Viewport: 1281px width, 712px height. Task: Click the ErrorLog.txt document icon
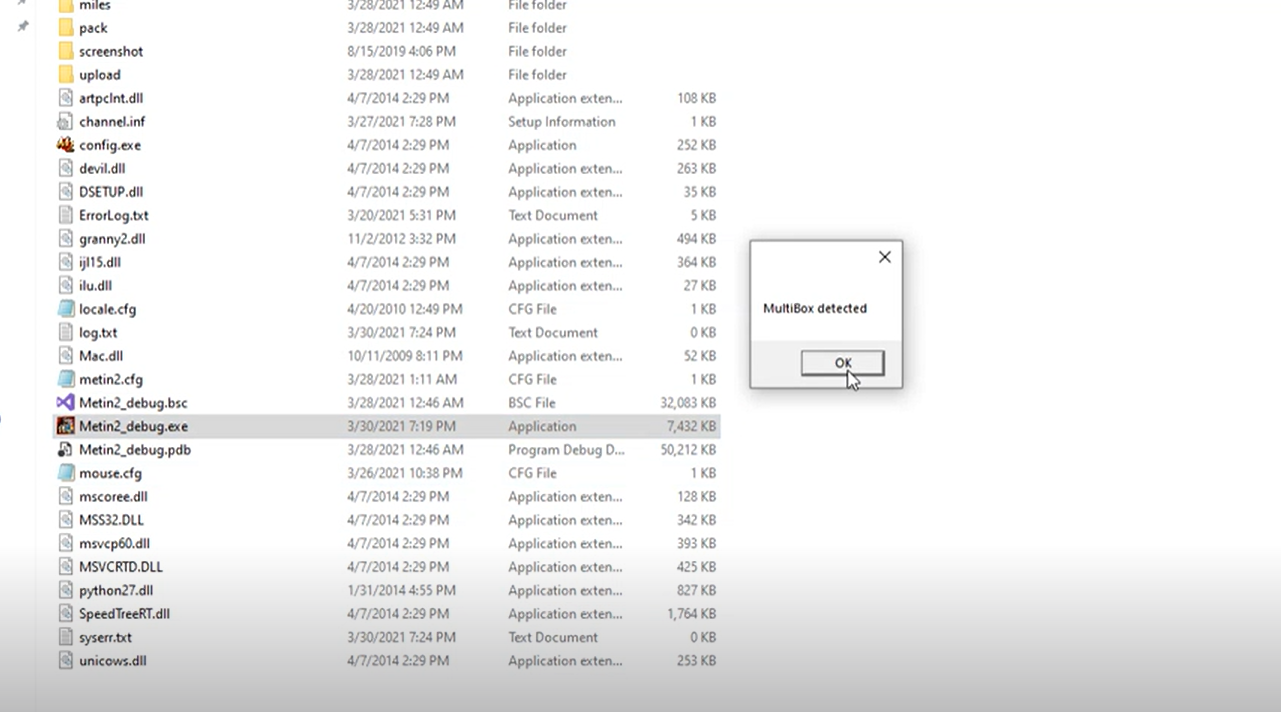pos(66,215)
